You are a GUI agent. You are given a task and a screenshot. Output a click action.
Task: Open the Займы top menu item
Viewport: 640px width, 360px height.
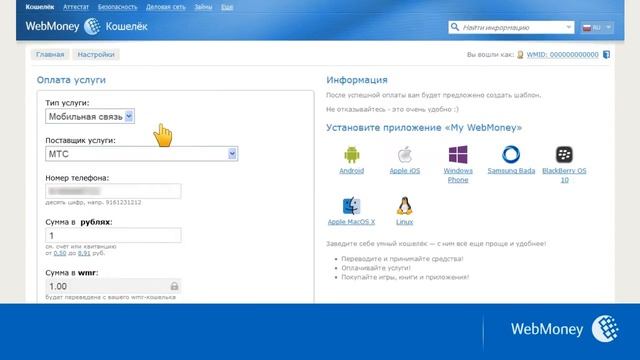pos(203,7)
